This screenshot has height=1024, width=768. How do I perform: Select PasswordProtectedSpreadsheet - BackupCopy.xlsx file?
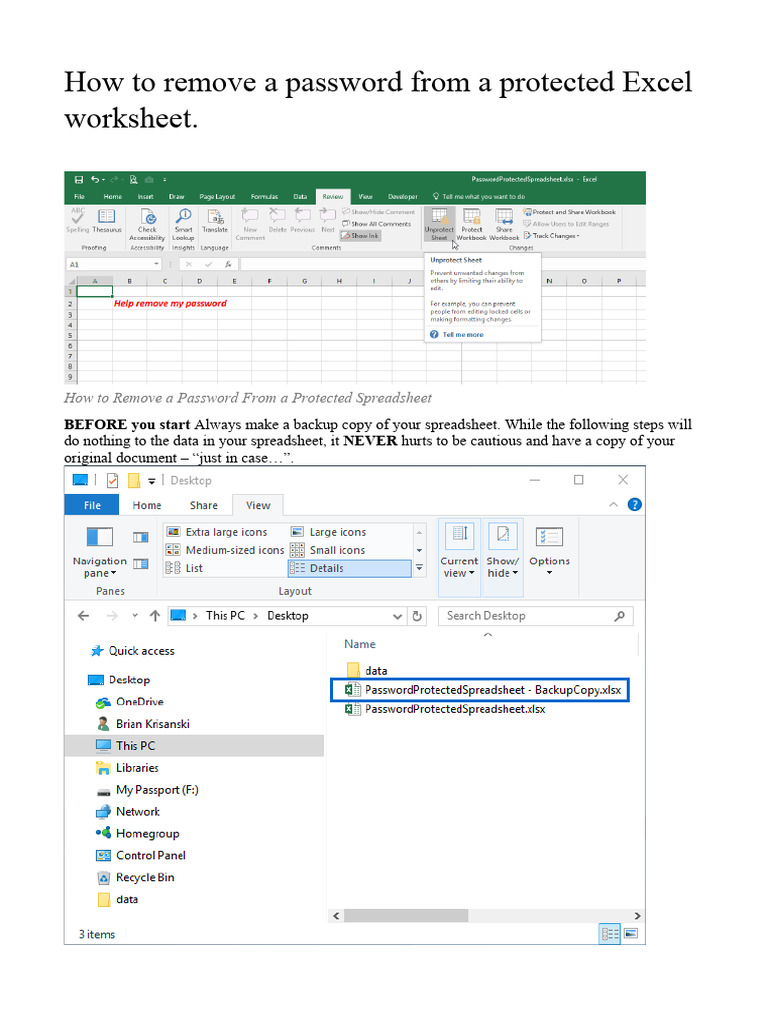pyautogui.click(x=481, y=690)
